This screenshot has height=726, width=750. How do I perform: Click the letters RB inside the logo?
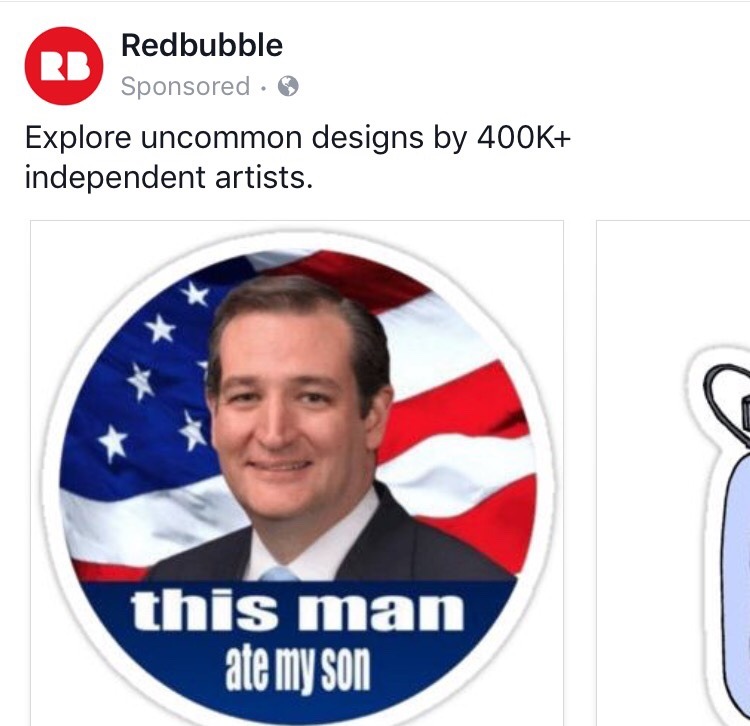coord(65,66)
